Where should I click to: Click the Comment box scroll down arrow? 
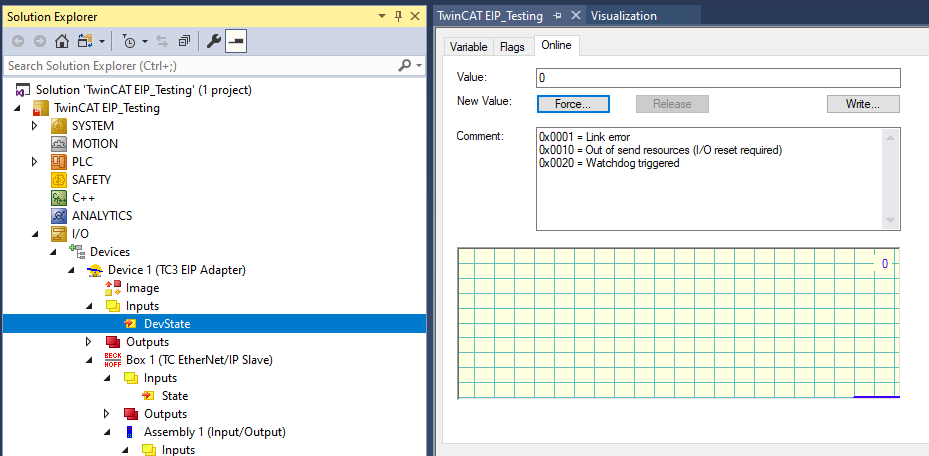point(890,220)
